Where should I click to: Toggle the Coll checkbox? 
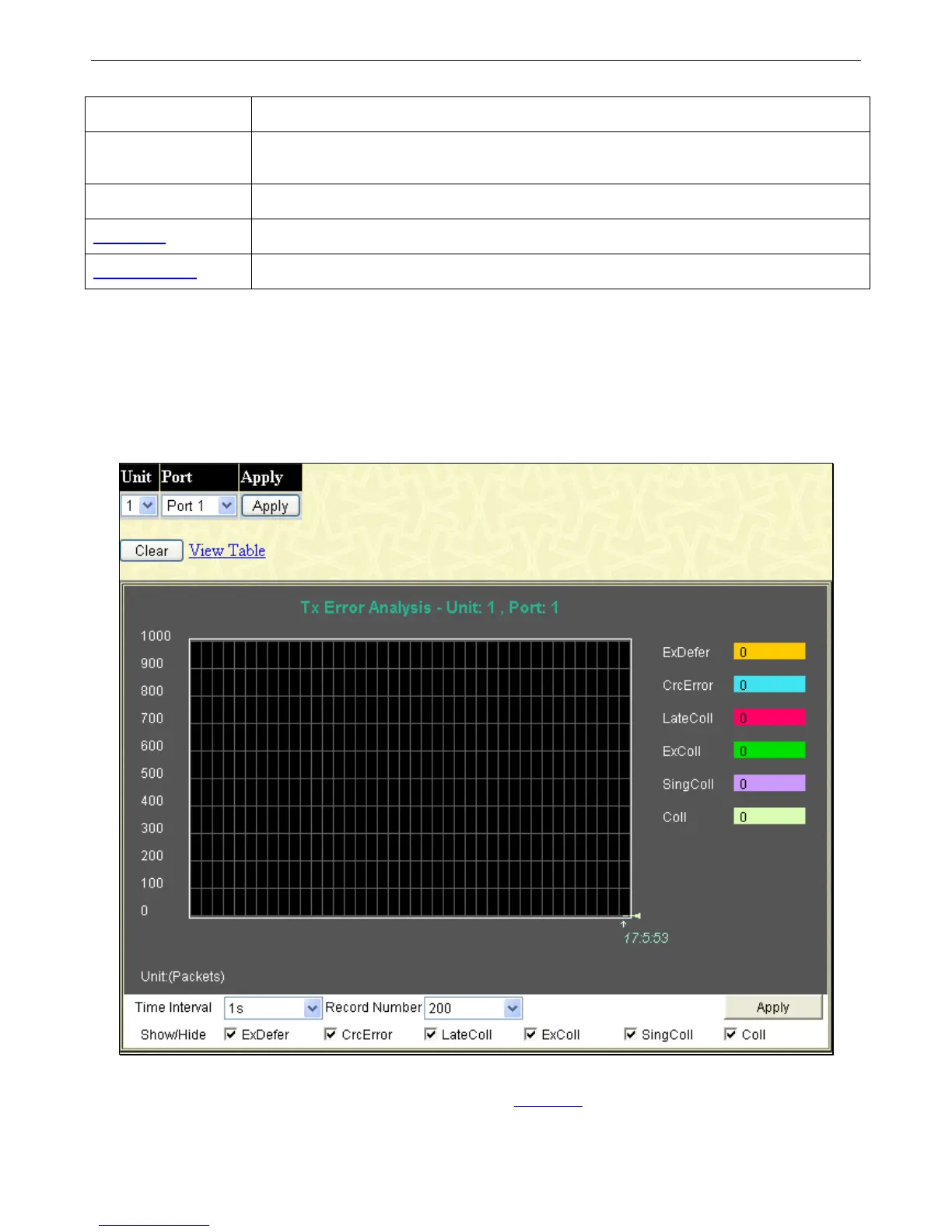(730, 1034)
